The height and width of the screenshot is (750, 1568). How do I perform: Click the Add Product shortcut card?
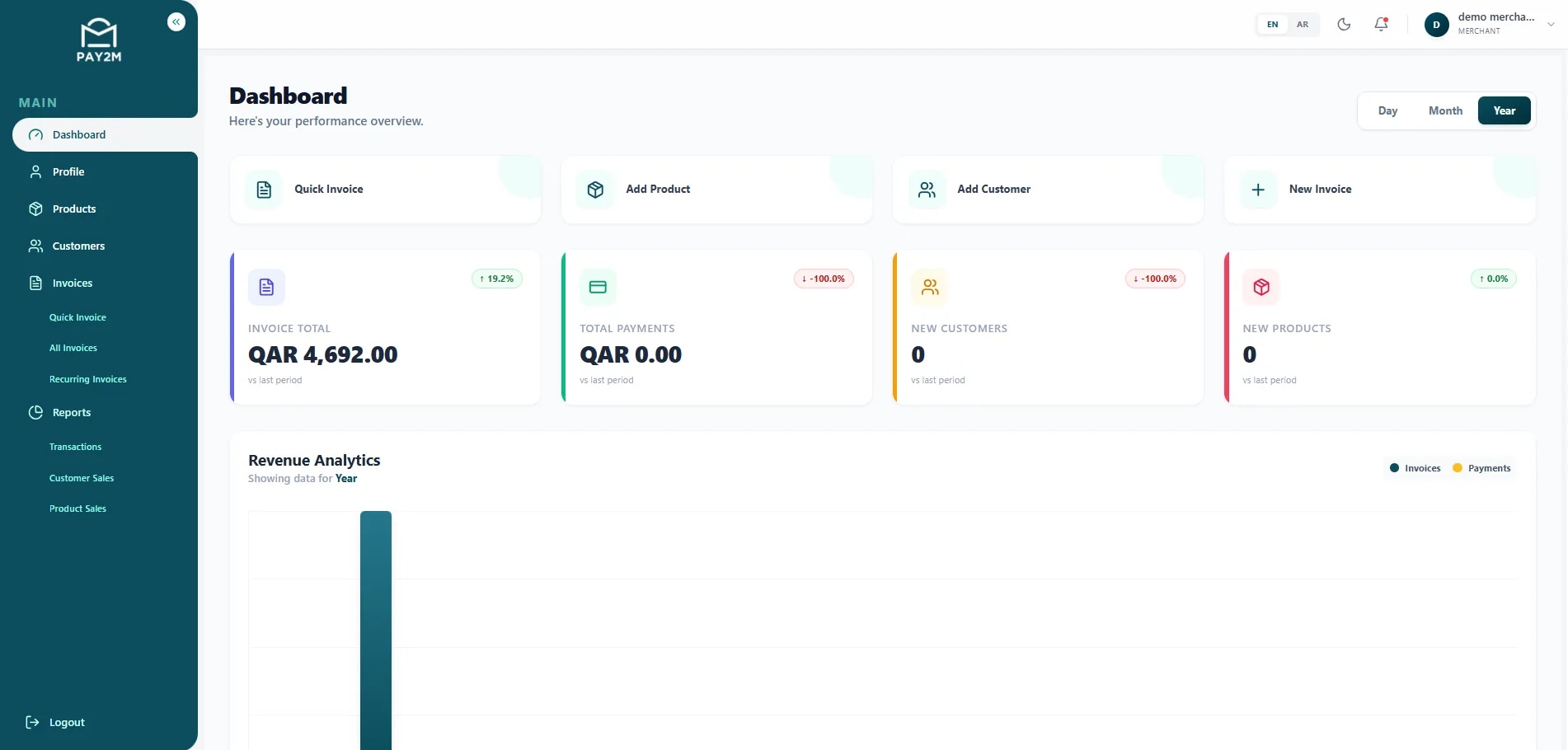point(717,190)
